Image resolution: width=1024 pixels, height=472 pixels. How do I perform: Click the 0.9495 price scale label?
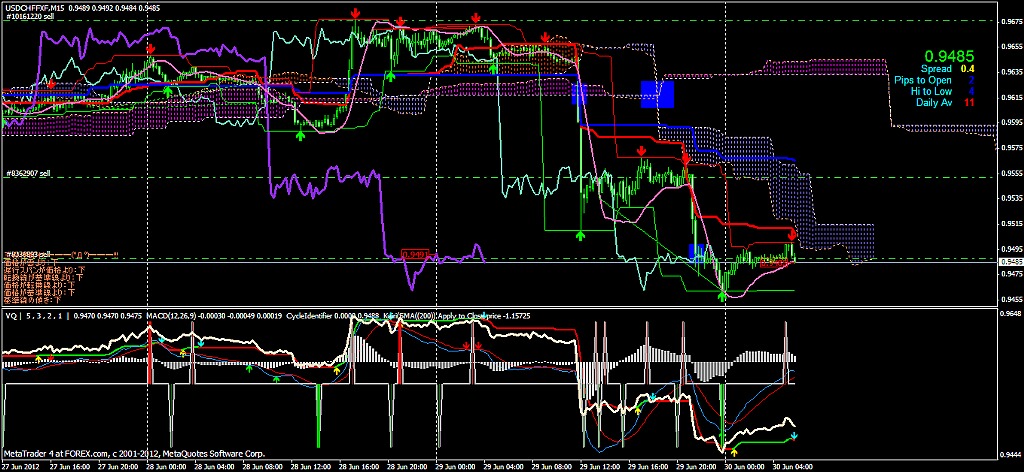click(1012, 249)
